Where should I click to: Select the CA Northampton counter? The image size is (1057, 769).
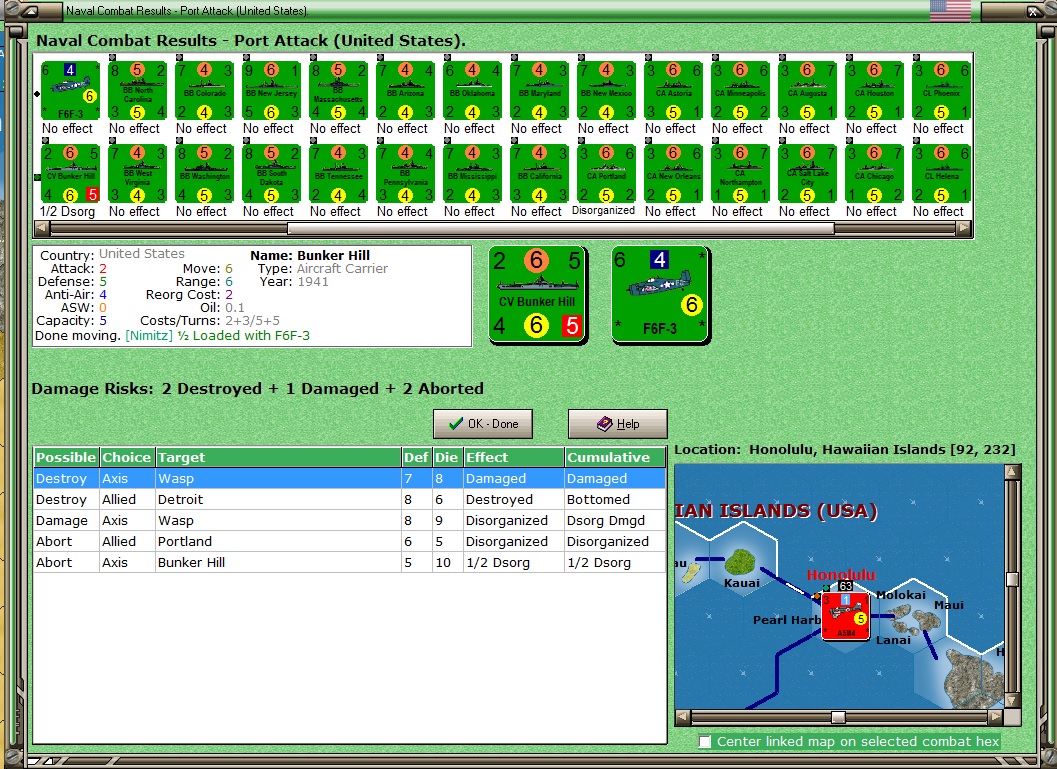pos(740,175)
